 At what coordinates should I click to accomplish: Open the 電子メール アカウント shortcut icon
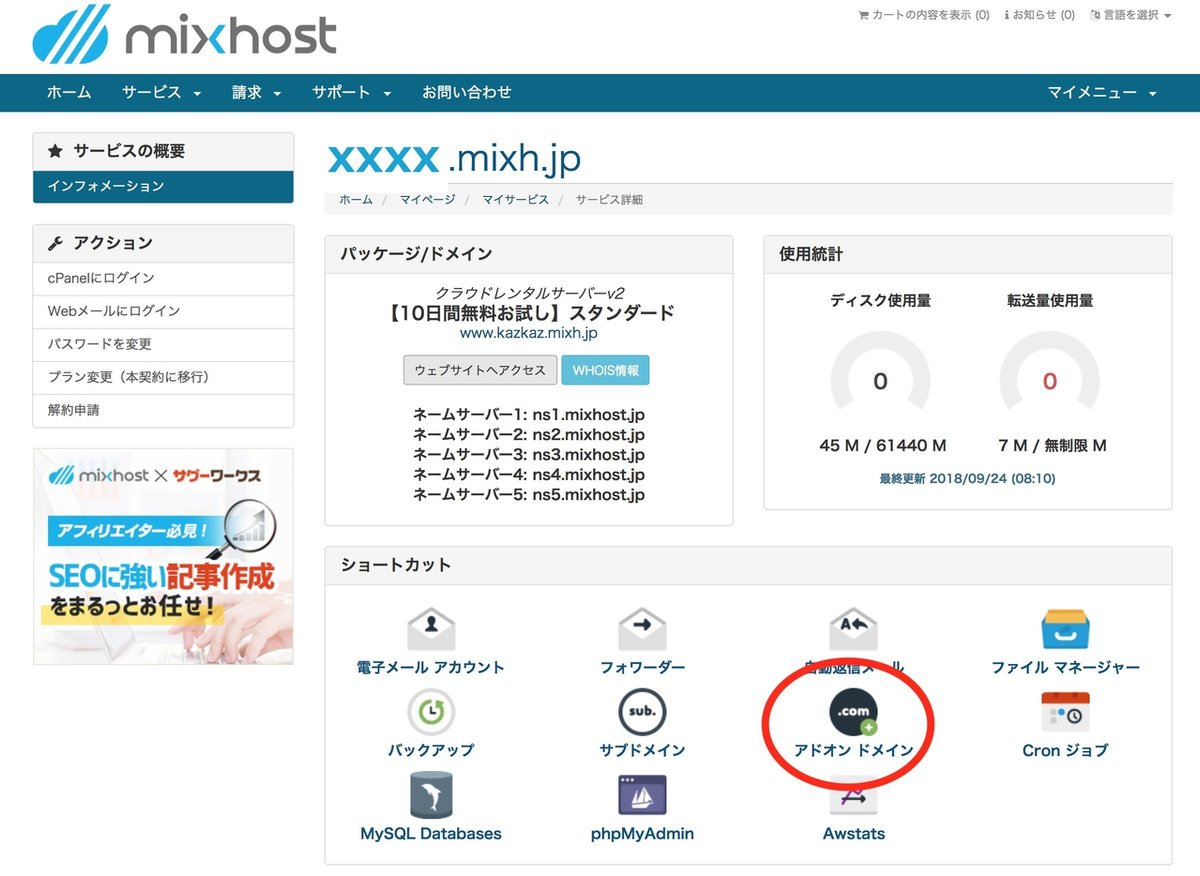(431, 630)
